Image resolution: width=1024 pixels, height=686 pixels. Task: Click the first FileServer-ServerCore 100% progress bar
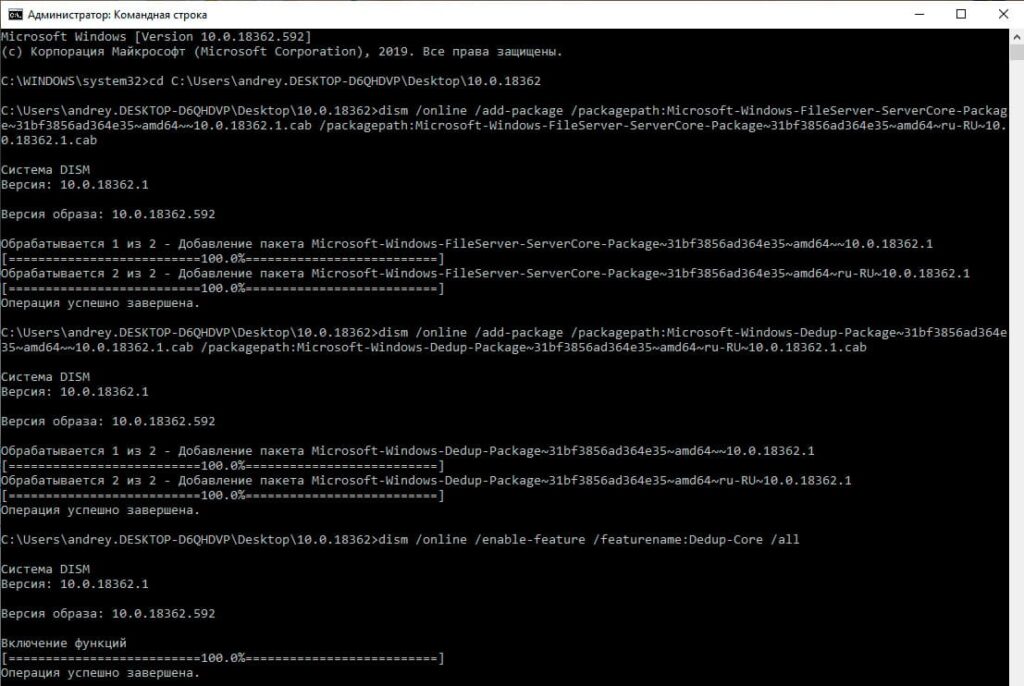point(222,258)
